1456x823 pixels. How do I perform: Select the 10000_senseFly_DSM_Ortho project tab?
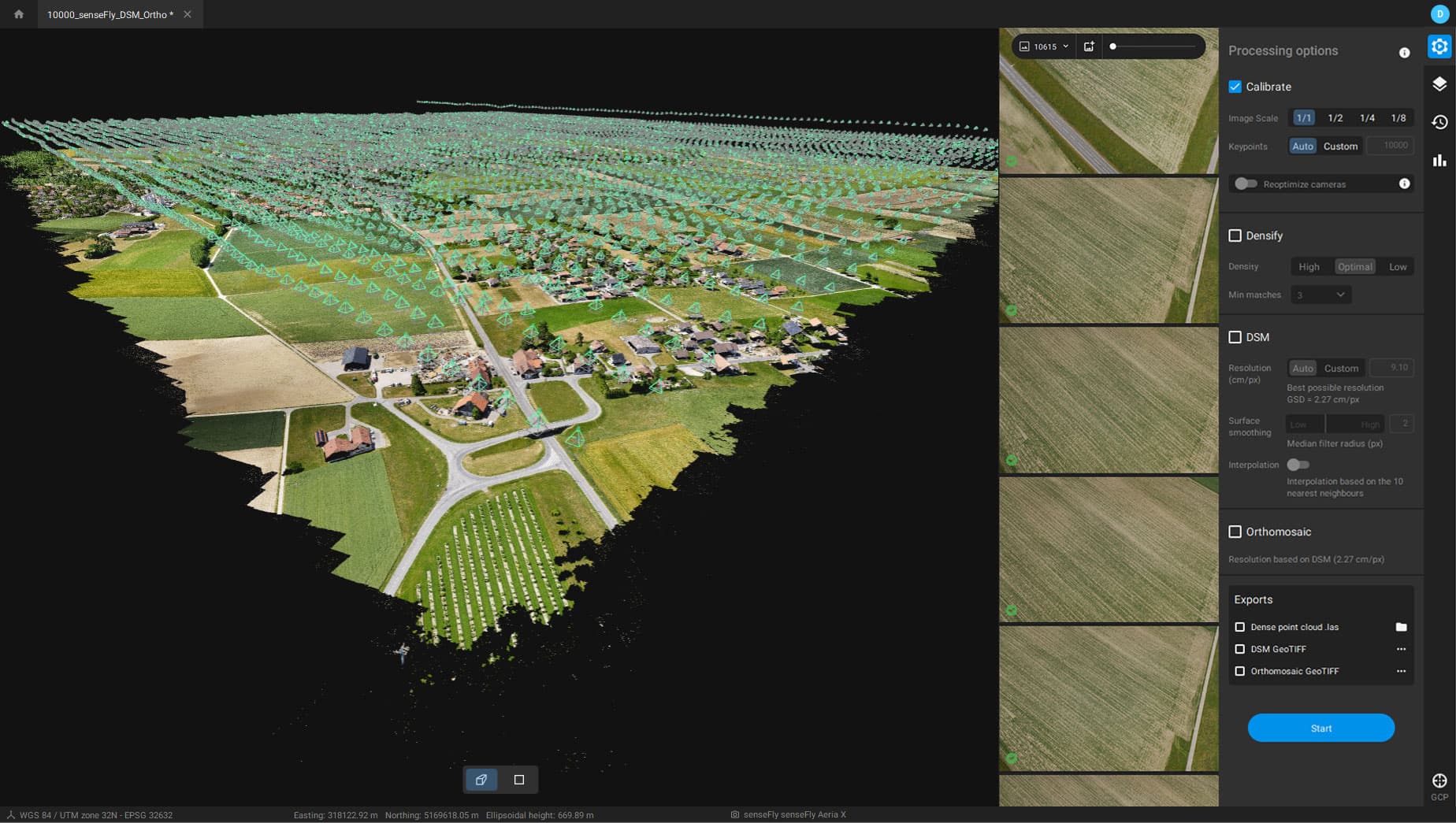pyautogui.click(x=110, y=14)
